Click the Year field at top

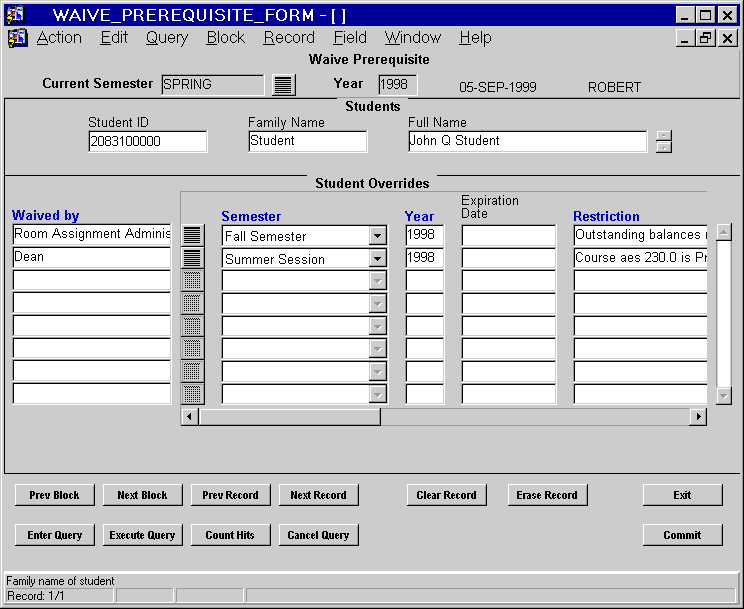tap(398, 84)
